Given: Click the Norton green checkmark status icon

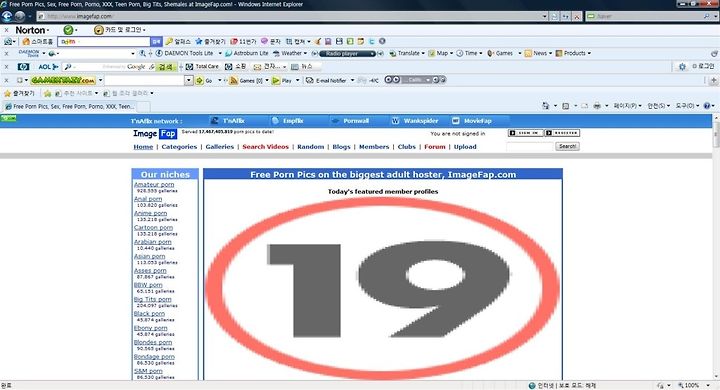Looking at the screenshot, I should [68, 30].
